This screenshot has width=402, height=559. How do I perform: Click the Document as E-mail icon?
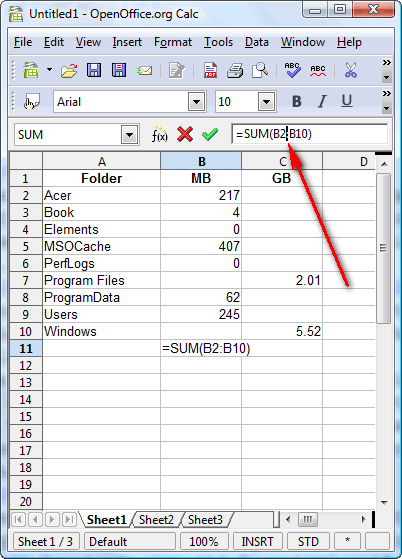(x=144, y=71)
